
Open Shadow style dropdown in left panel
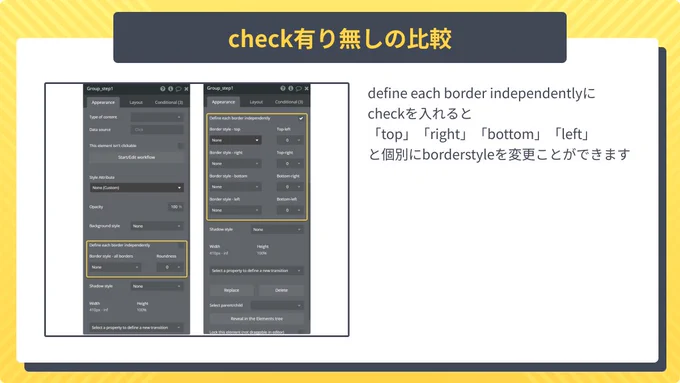pyautogui.click(x=157, y=286)
